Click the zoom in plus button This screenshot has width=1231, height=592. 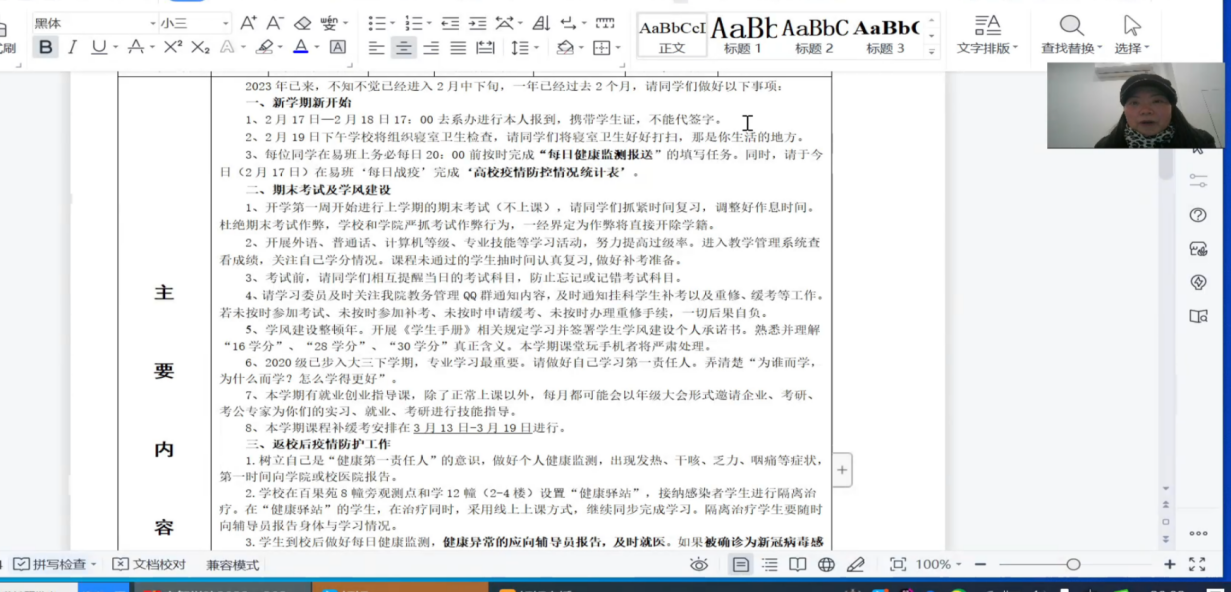1169,564
